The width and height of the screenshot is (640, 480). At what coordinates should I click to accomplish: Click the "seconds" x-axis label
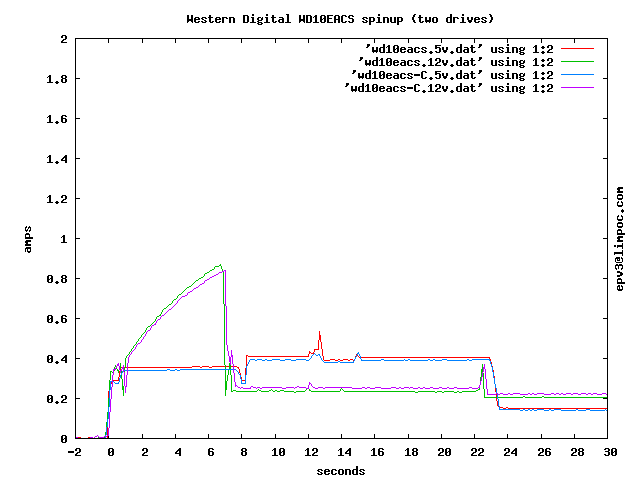(x=341, y=471)
